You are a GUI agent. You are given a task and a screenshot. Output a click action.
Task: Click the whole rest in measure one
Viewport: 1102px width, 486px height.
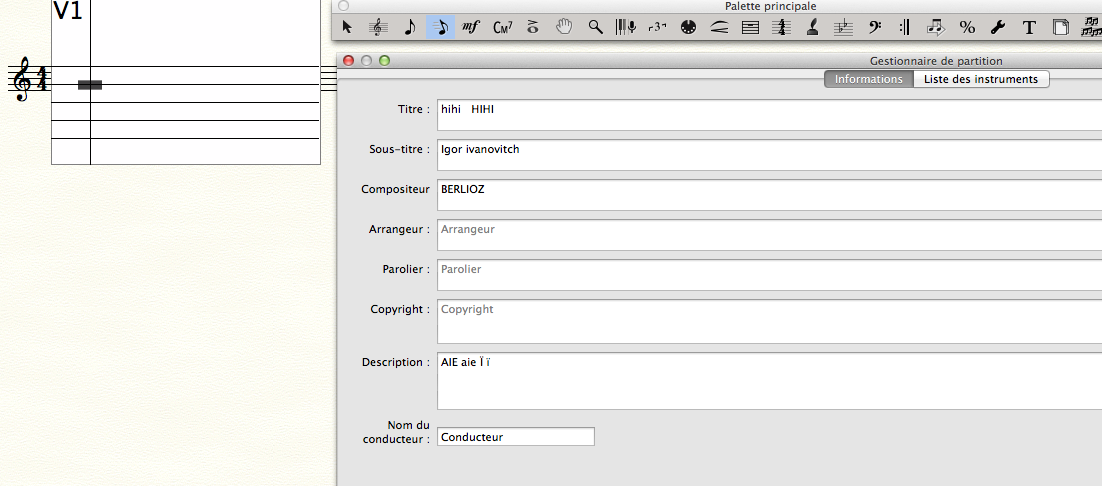tap(90, 85)
